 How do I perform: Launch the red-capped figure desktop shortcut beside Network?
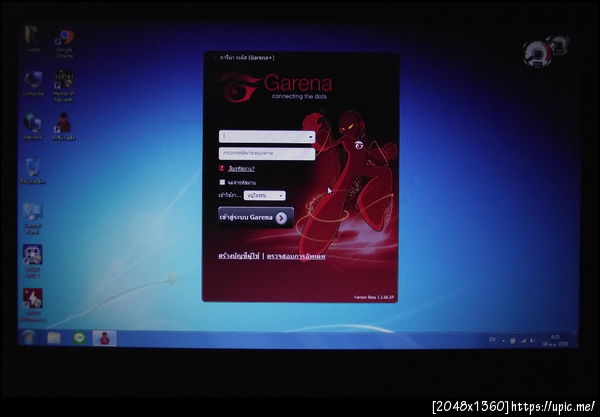pos(64,127)
